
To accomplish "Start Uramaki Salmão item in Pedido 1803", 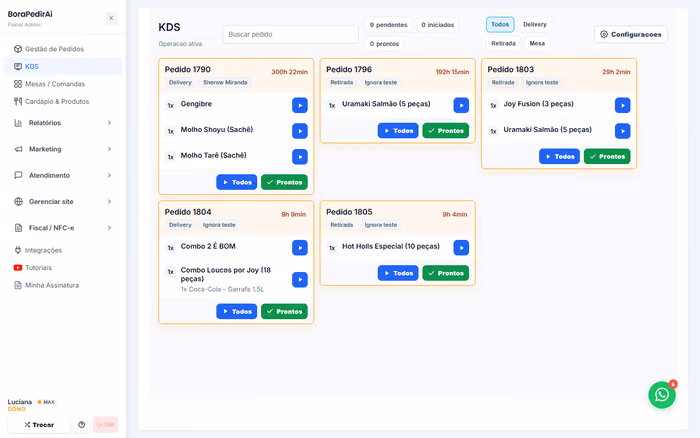I will [623, 131].
